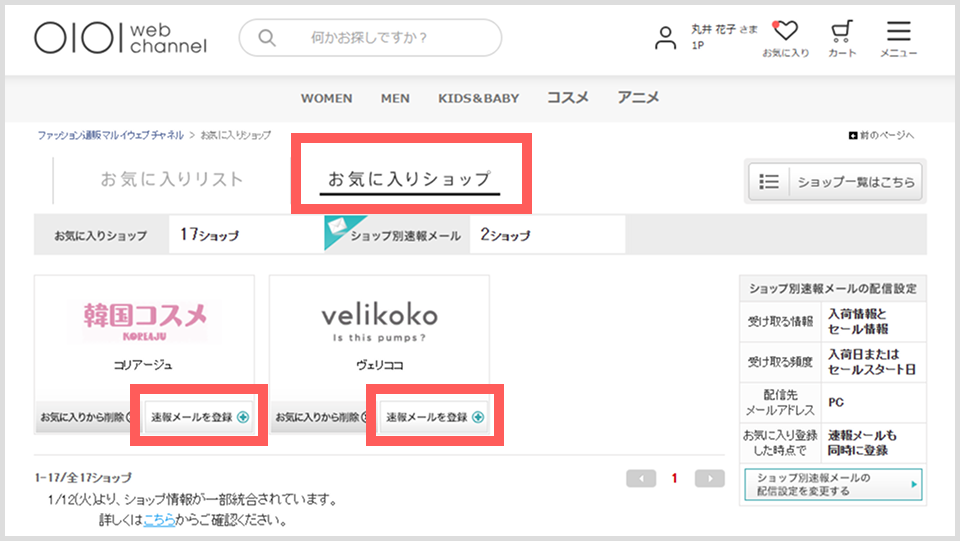Click the 17ショップ count text
The image size is (960, 541).
[209, 234]
